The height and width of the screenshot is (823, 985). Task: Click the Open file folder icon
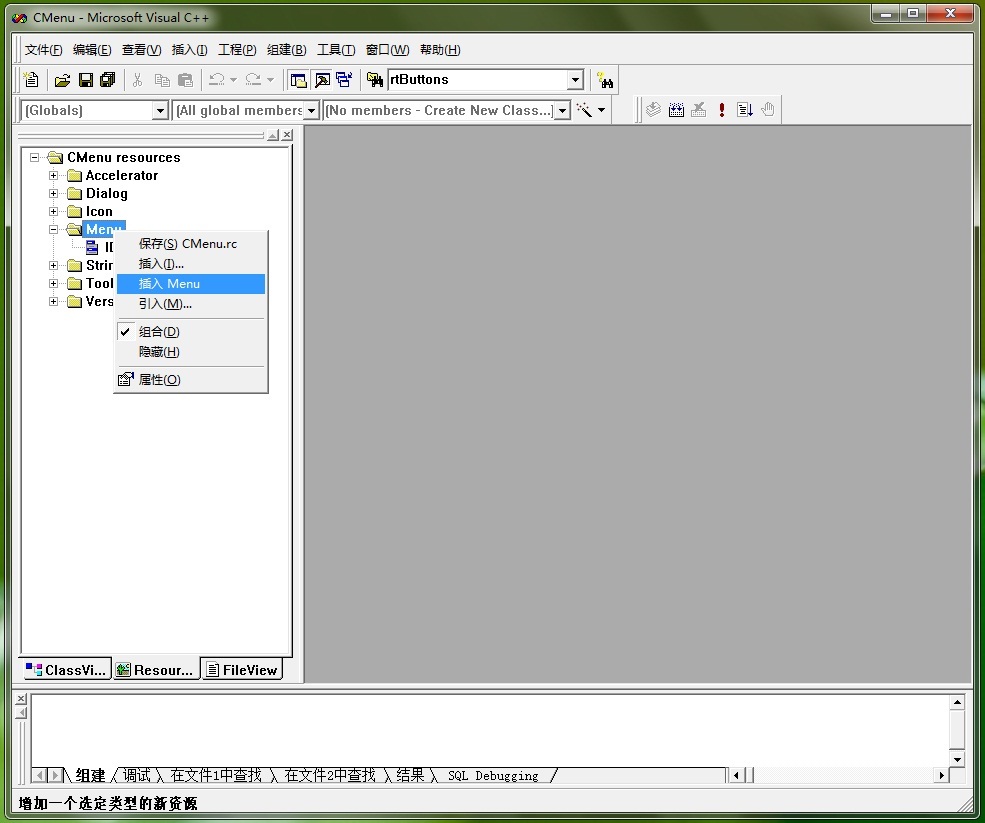coord(62,80)
